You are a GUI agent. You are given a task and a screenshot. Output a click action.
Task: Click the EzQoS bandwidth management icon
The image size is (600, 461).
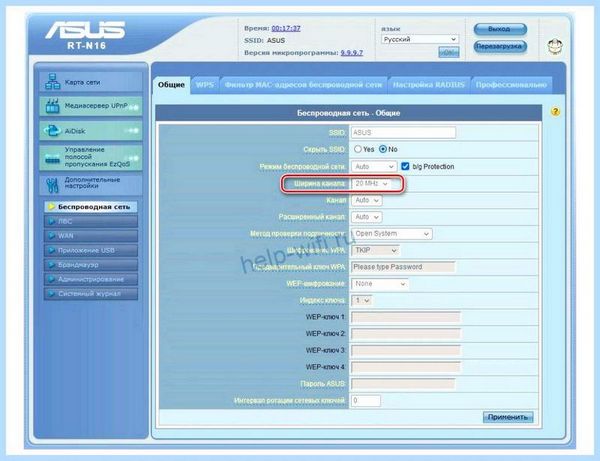click(x=52, y=158)
